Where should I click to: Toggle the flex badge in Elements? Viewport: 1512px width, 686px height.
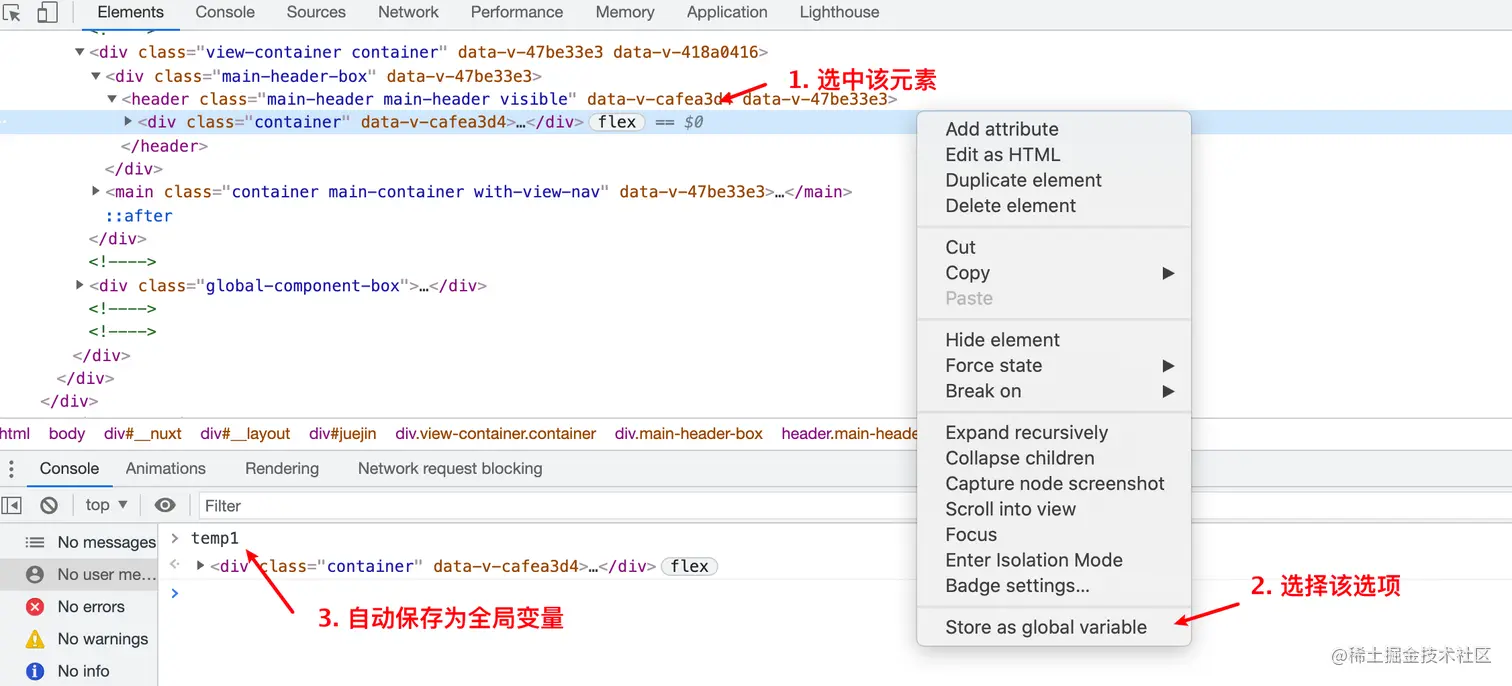click(x=617, y=122)
